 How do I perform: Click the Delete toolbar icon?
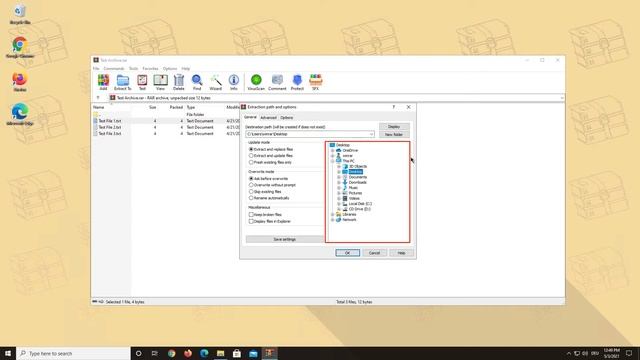[x=179, y=82]
